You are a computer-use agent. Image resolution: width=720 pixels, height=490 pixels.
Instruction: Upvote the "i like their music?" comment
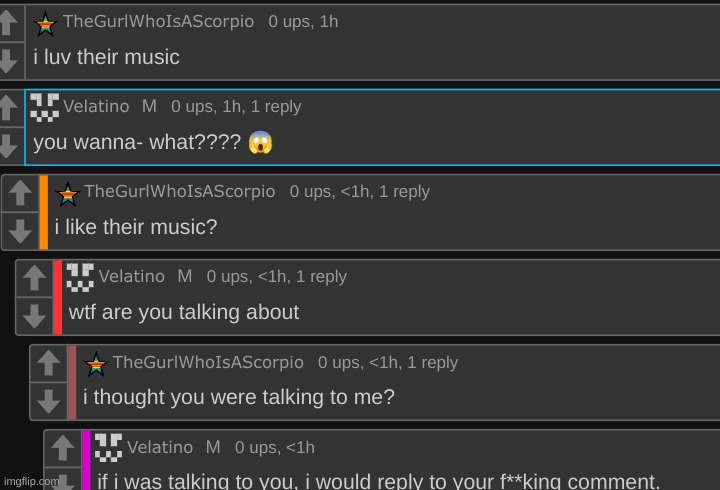[20, 193]
